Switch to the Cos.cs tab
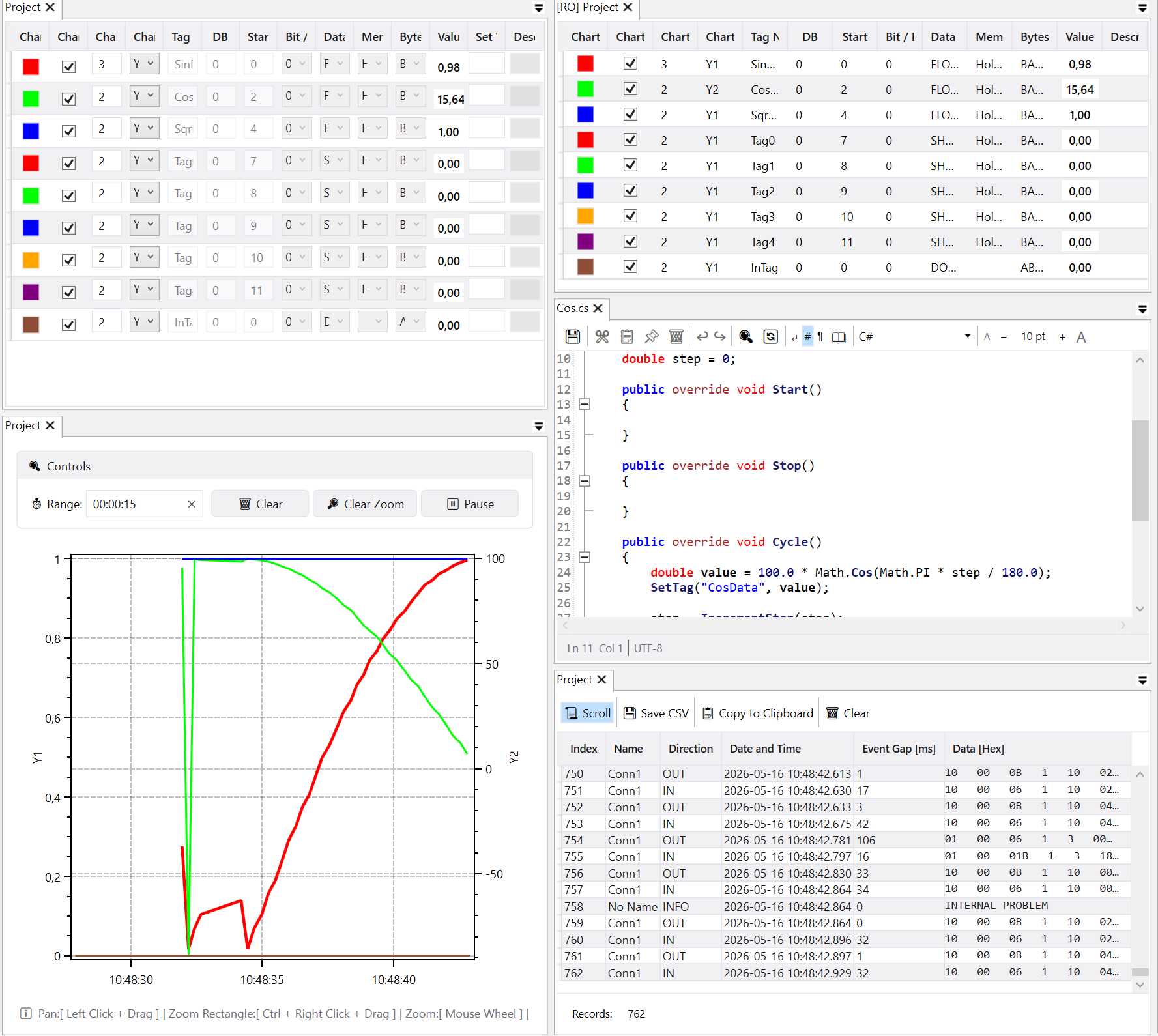 (573, 308)
